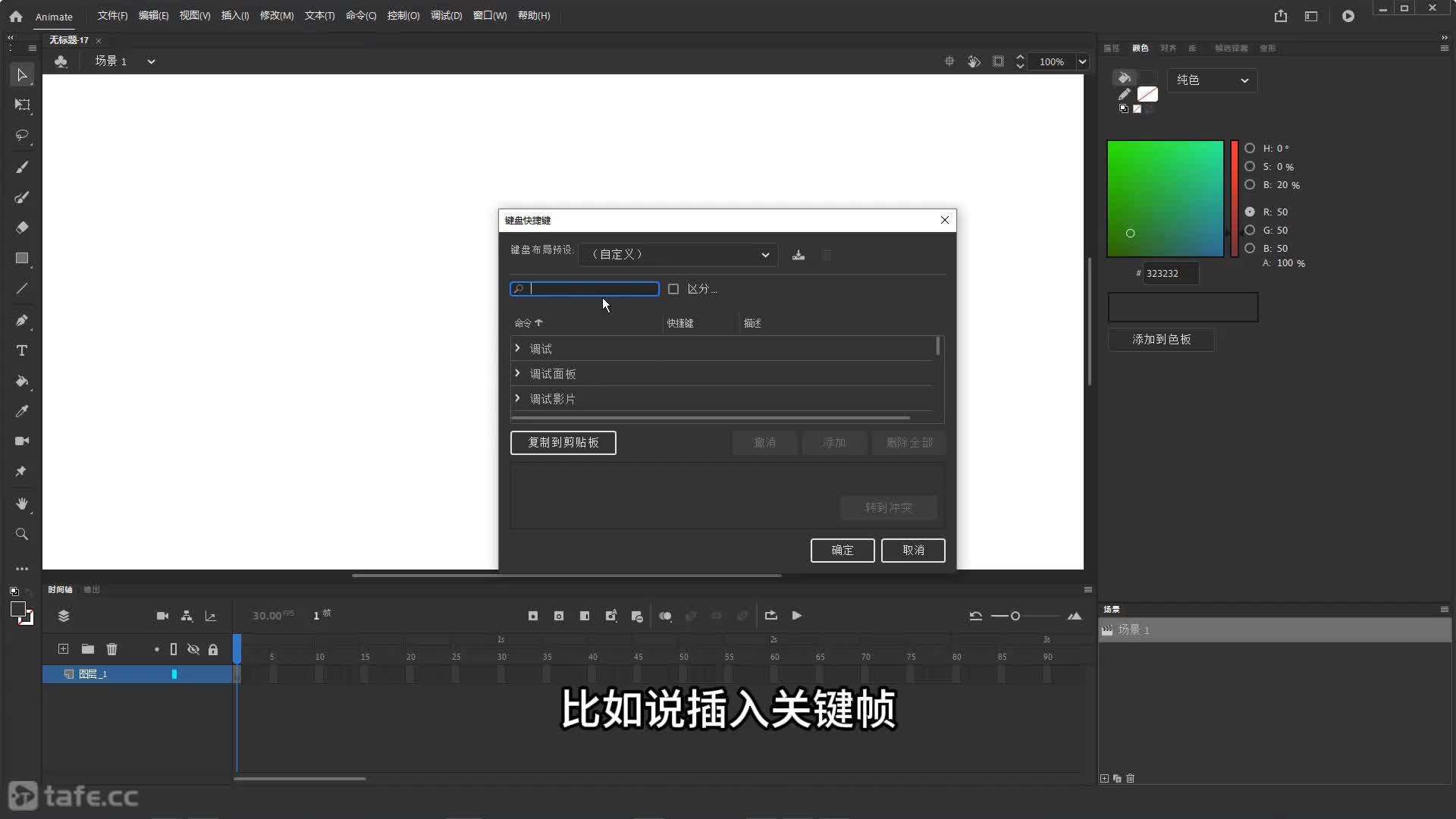This screenshot has height=819, width=1456.
Task: Toggle the case-sensitive search checkbox
Action: coord(673,289)
